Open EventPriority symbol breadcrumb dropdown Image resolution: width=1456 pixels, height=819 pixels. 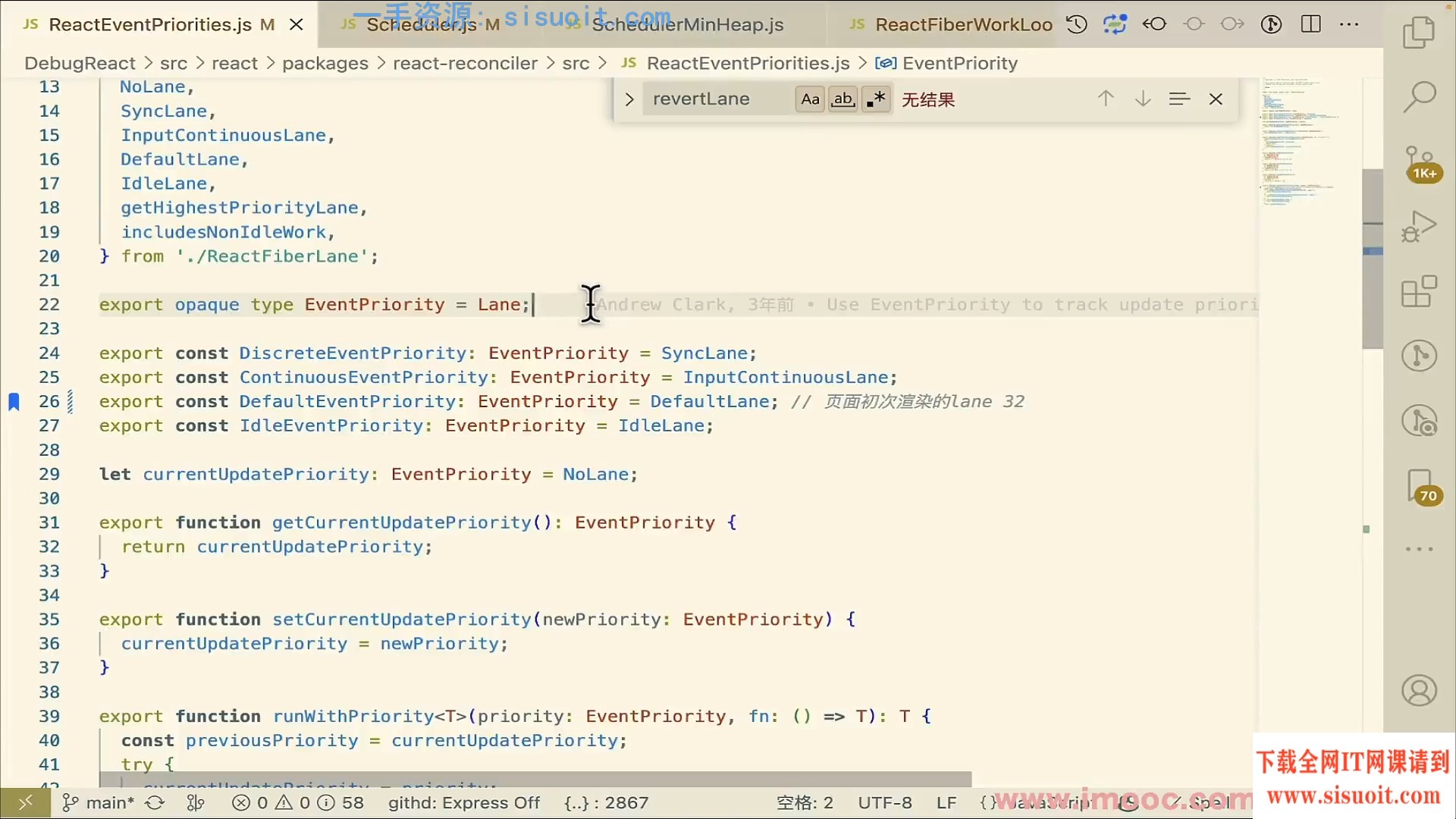coord(946,63)
